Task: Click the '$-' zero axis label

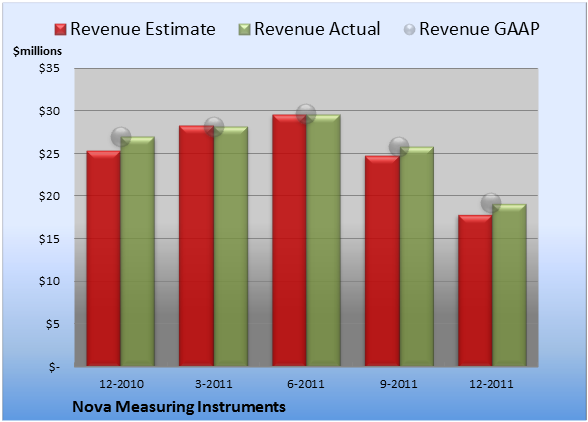Action: pyautogui.click(x=54, y=367)
